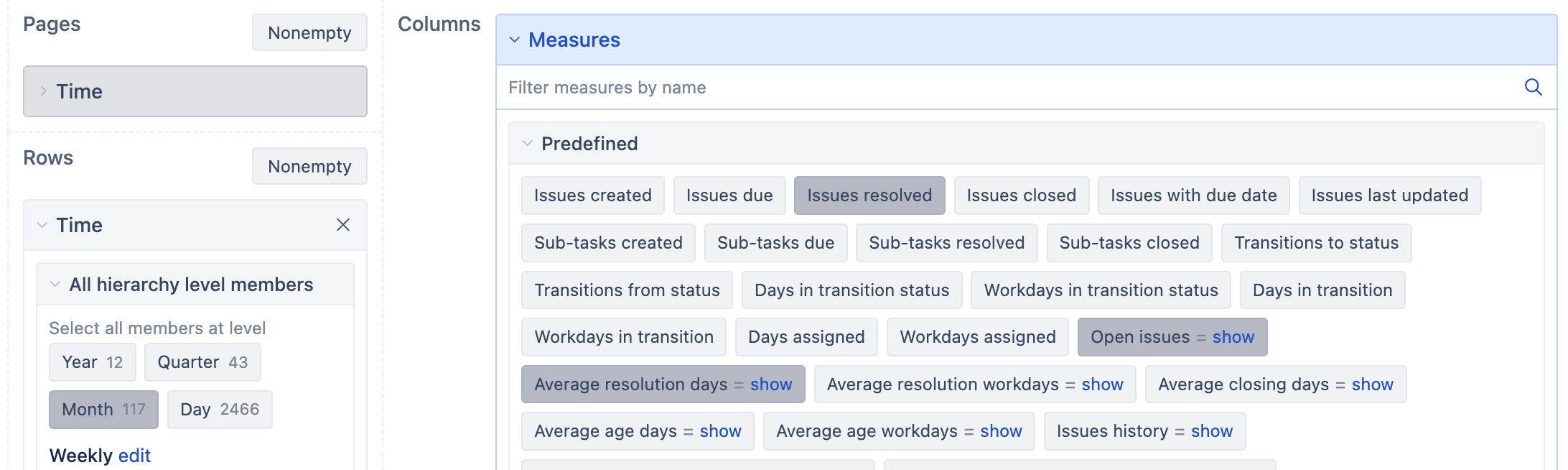Image resolution: width=1568 pixels, height=470 pixels.
Task: Expand the Time dimension in Pages
Action: coord(43,91)
